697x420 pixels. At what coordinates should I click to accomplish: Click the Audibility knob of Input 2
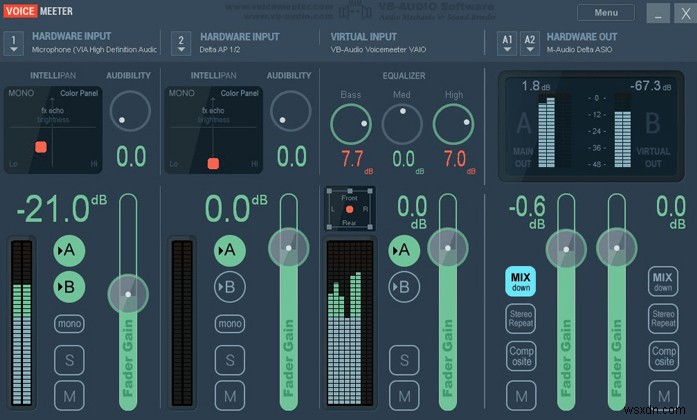click(290, 111)
